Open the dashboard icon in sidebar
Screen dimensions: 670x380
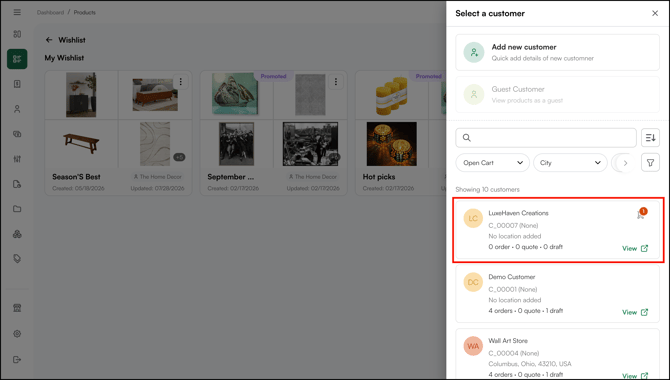click(x=17, y=34)
